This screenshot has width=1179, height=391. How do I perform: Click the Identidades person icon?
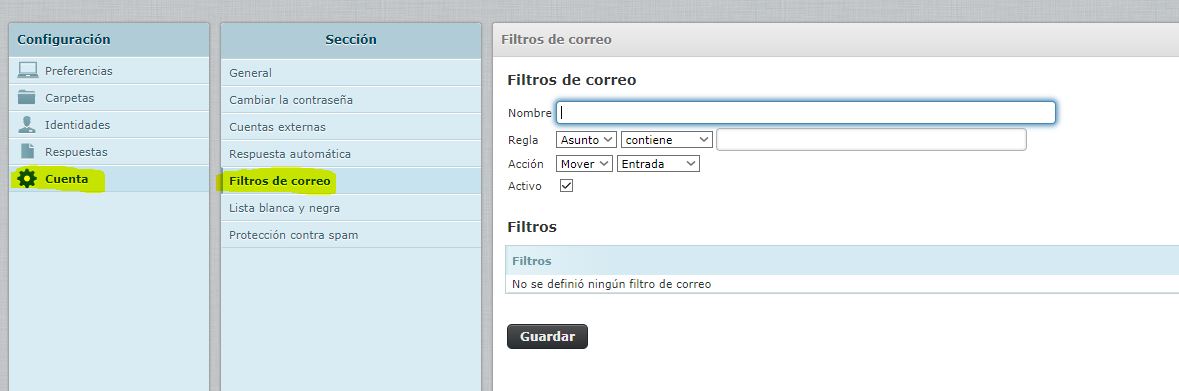click(x=27, y=124)
